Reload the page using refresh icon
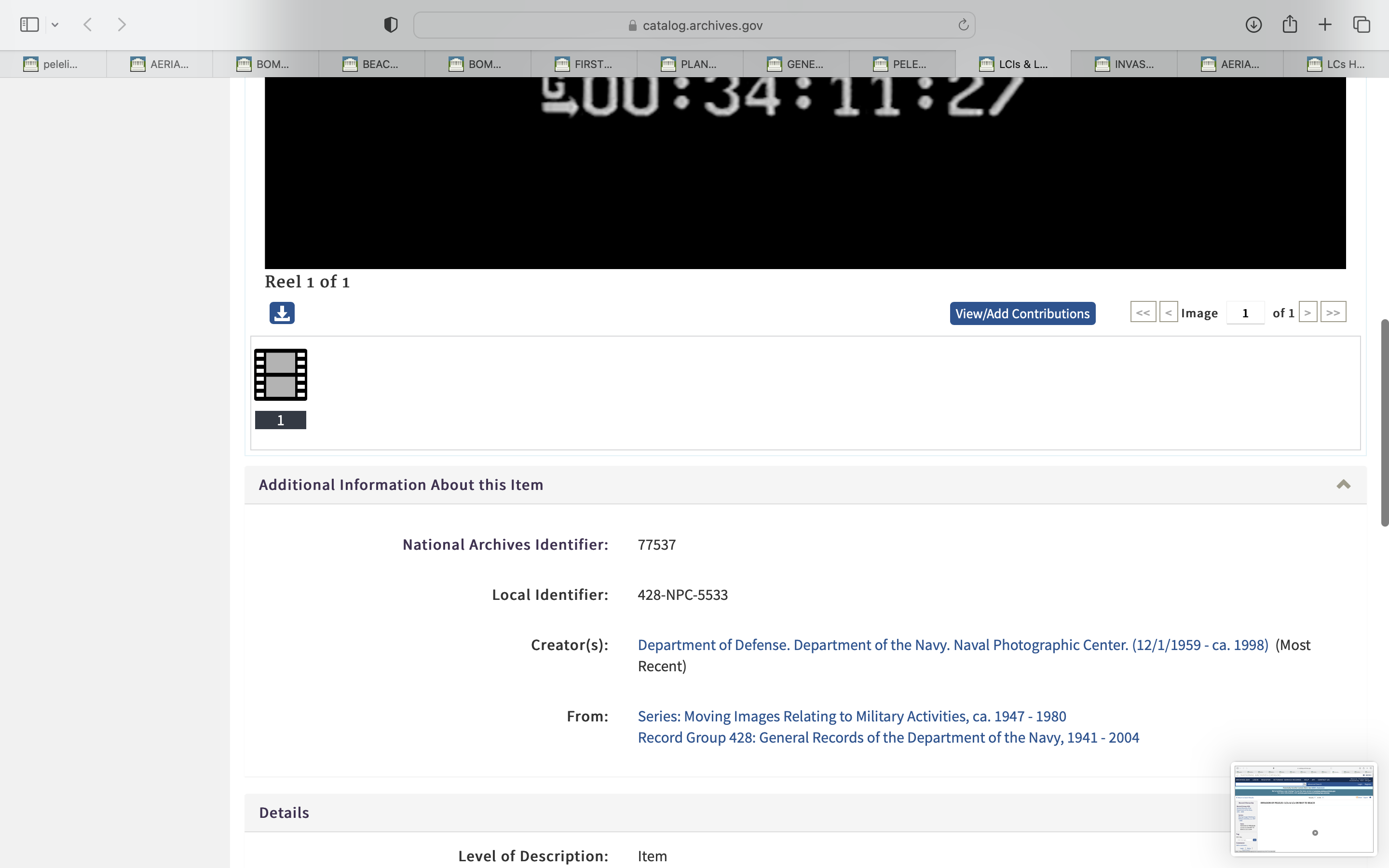This screenshot has height=868, width=1389. click(963, 25)
